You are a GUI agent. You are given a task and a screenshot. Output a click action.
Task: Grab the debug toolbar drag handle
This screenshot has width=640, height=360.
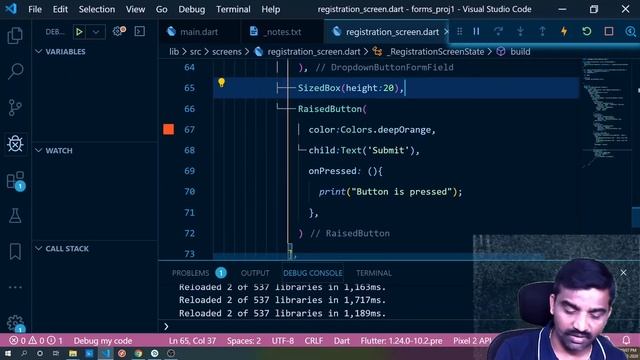[460, 31]
